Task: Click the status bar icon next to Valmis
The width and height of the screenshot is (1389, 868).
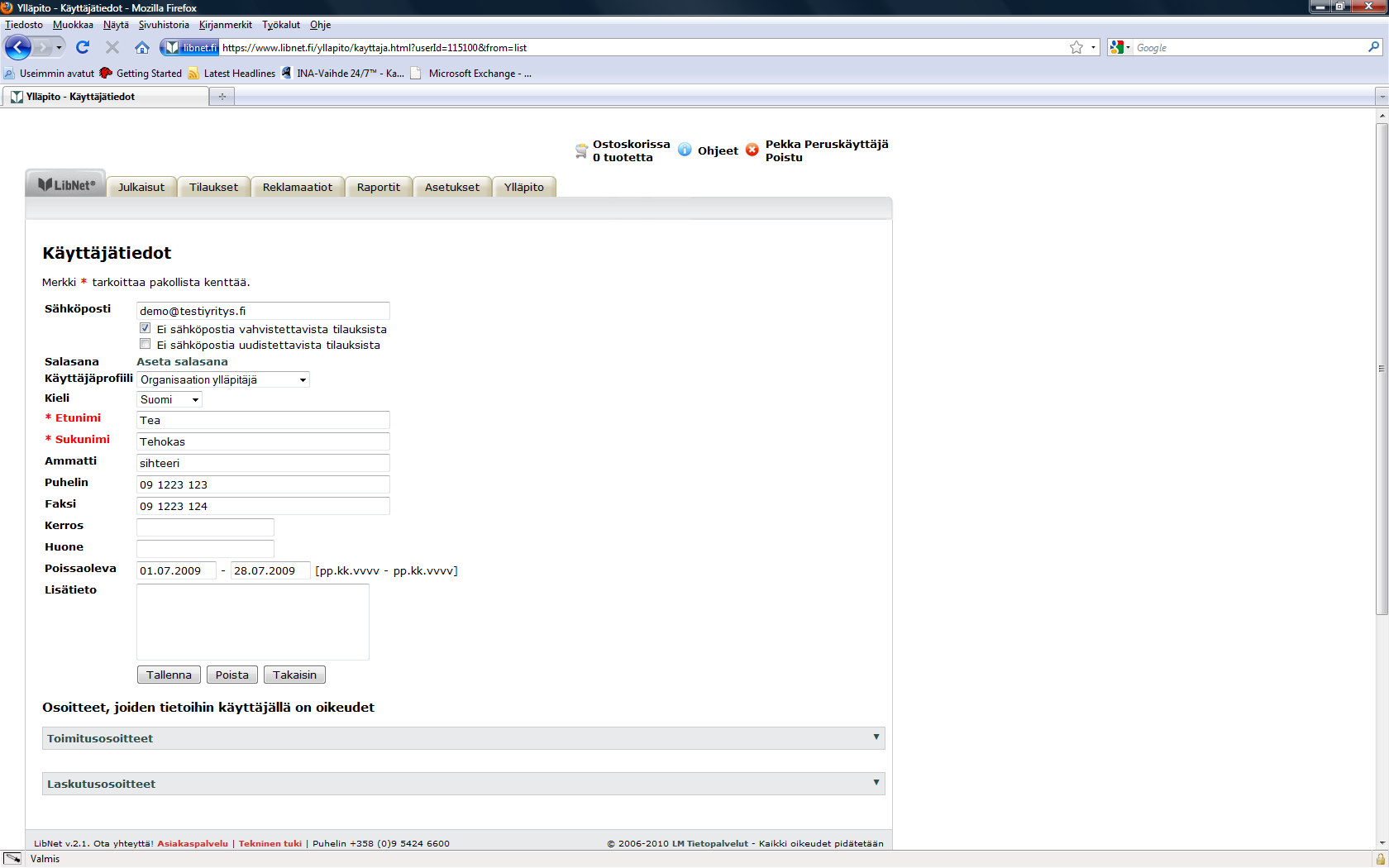Action: (x=12, y=858)
